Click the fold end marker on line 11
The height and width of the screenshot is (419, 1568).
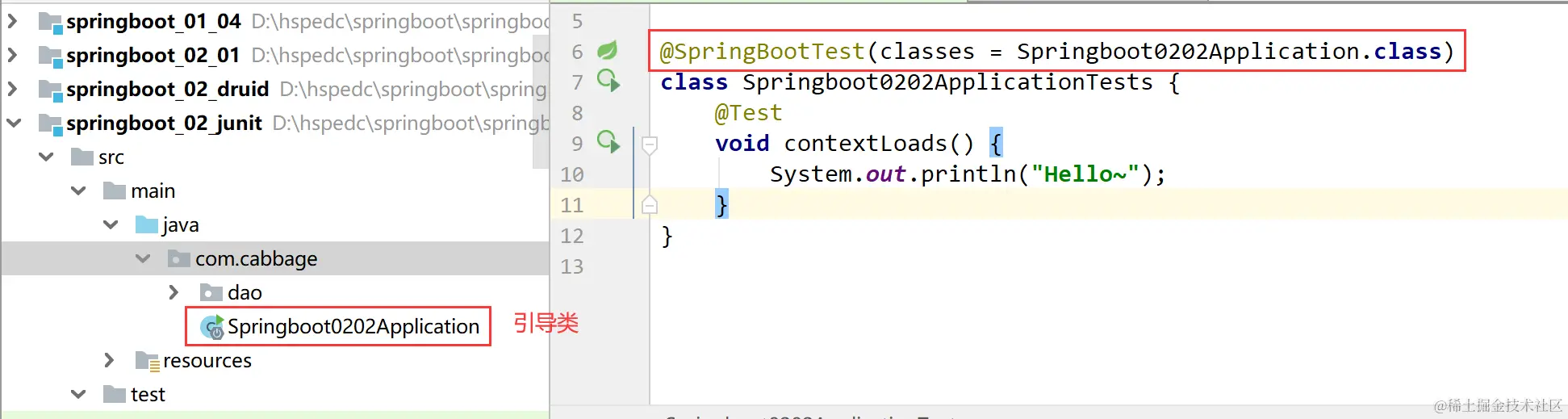coord(650,205)
